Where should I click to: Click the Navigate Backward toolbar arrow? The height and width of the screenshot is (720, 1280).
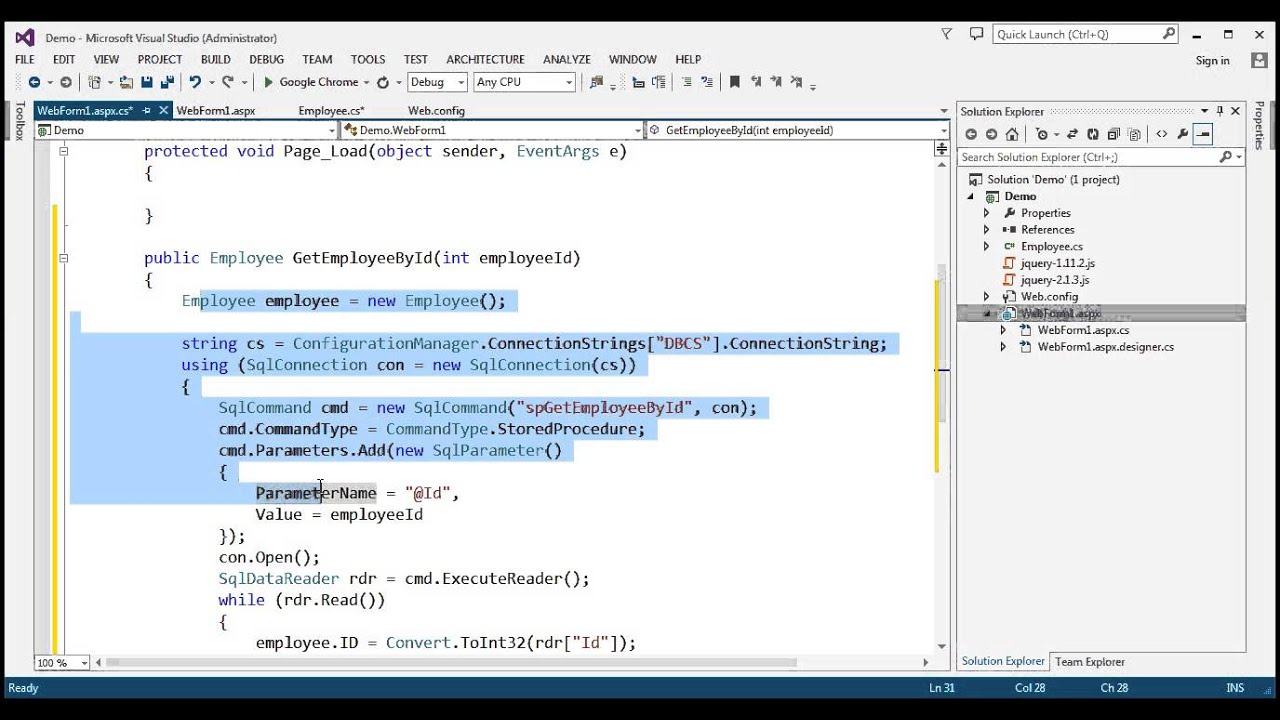(33, 82)
